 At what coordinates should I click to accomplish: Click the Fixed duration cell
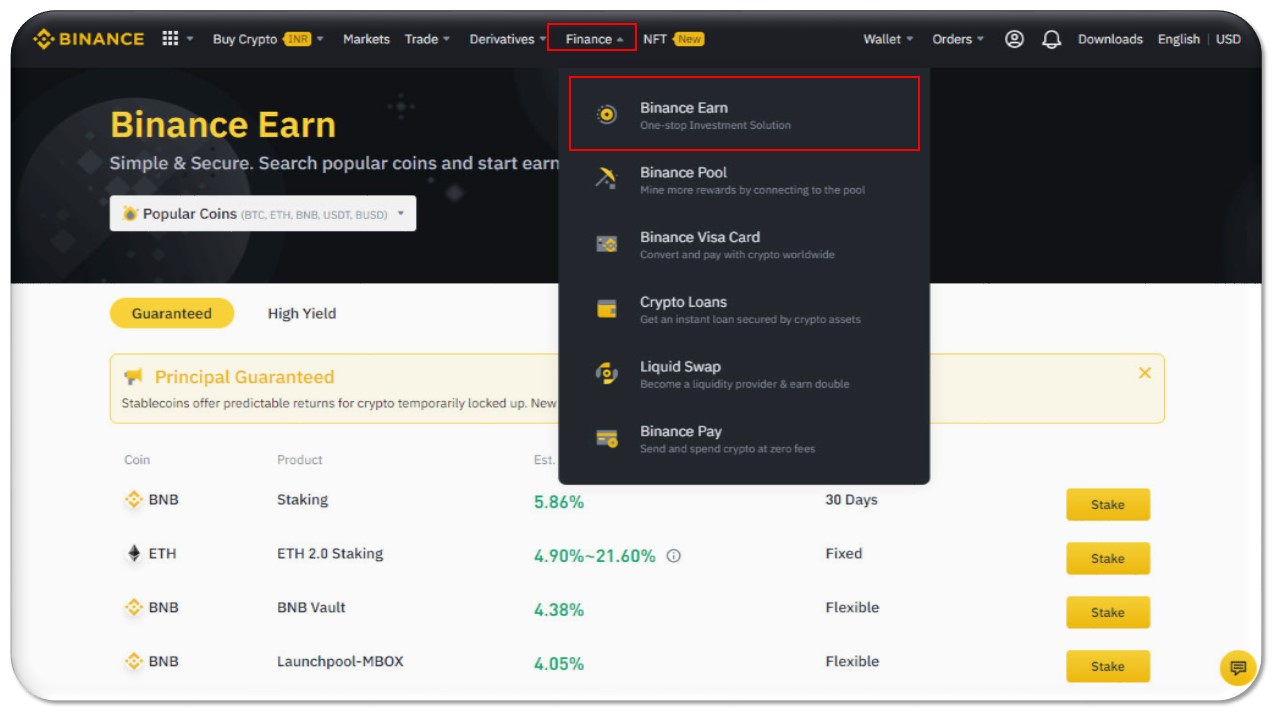(x=843, y=553)
